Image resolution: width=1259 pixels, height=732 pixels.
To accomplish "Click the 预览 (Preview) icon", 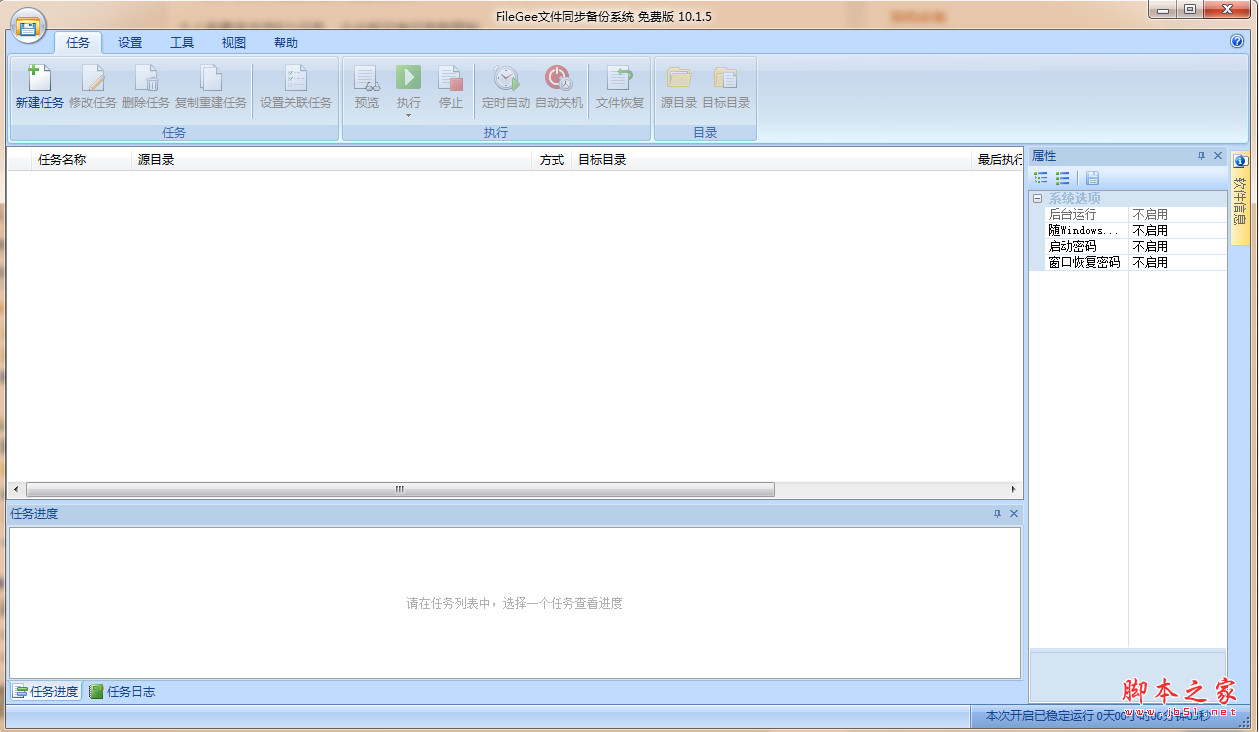I will point(367,79).
